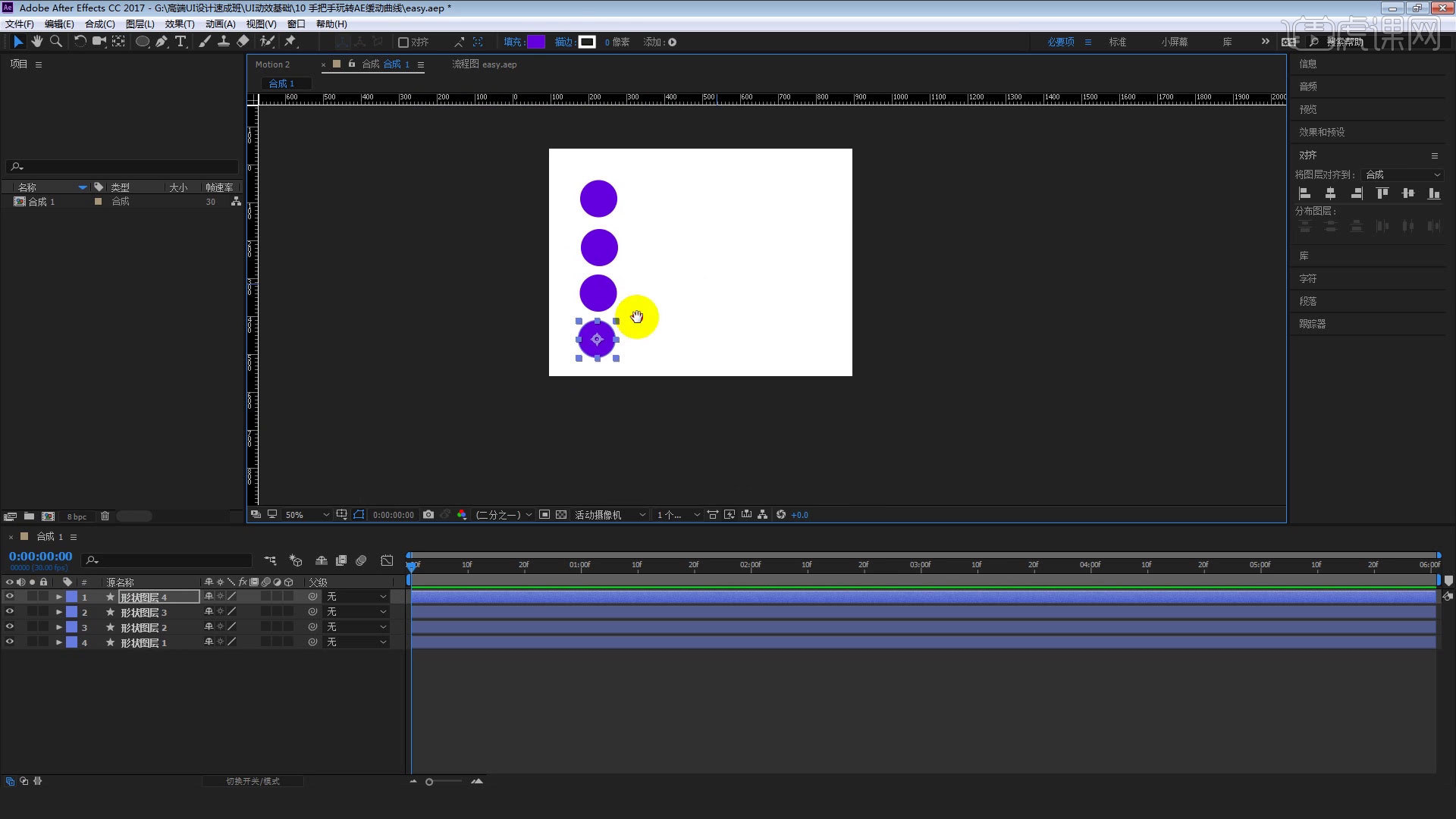The width and height of the screenshot is (1456, 819).
Task: Open the 二分之一 resolution dropdown
Action: click(x=504, y=515)
